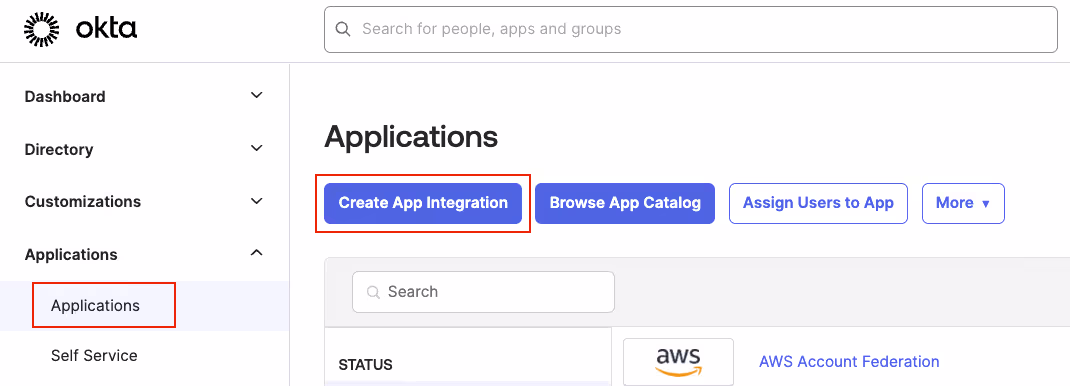Collapse the Applications section chevron
1070x386 pixels.
[x=257, y=253]
